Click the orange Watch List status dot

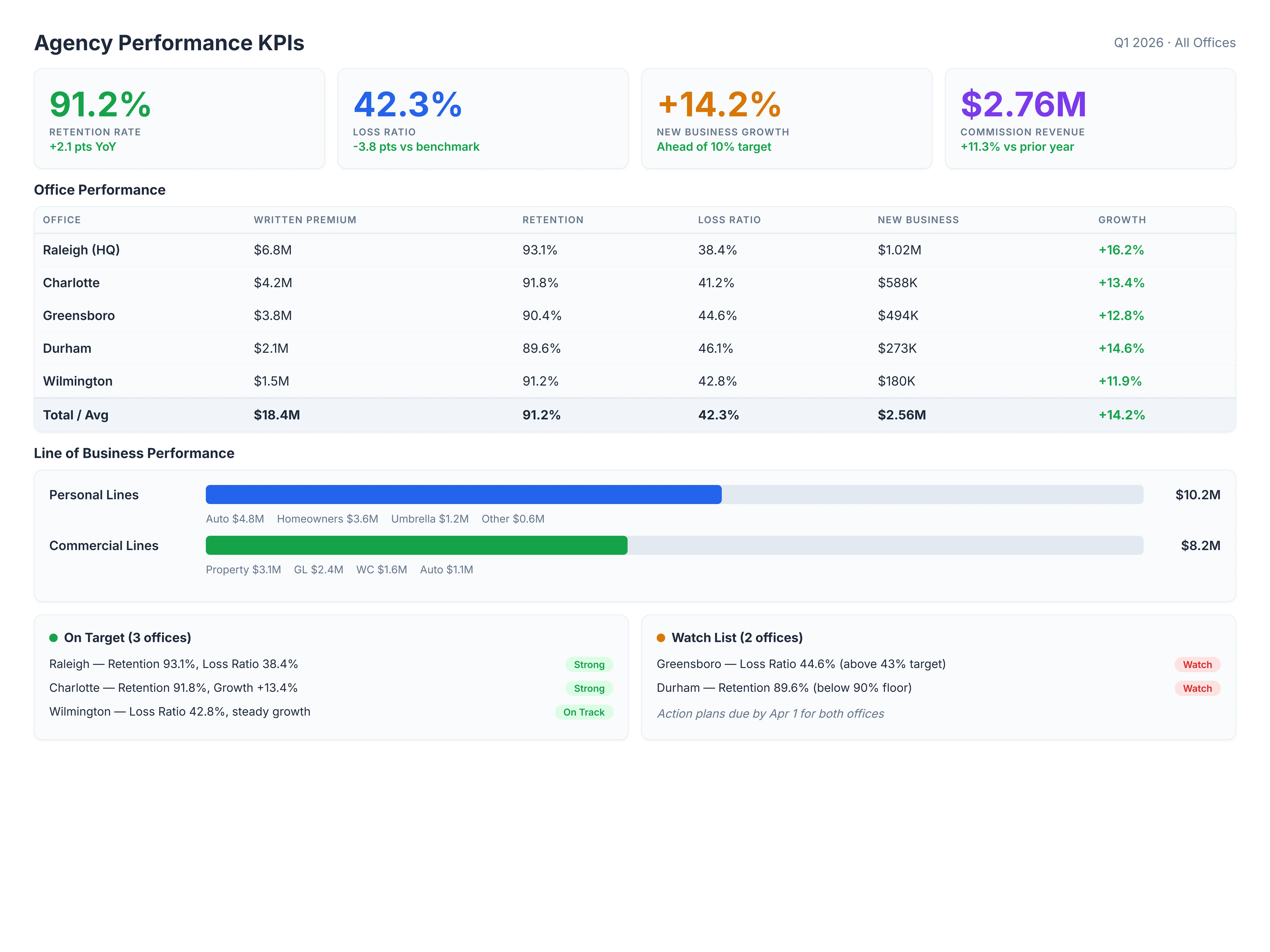point(661,637)
